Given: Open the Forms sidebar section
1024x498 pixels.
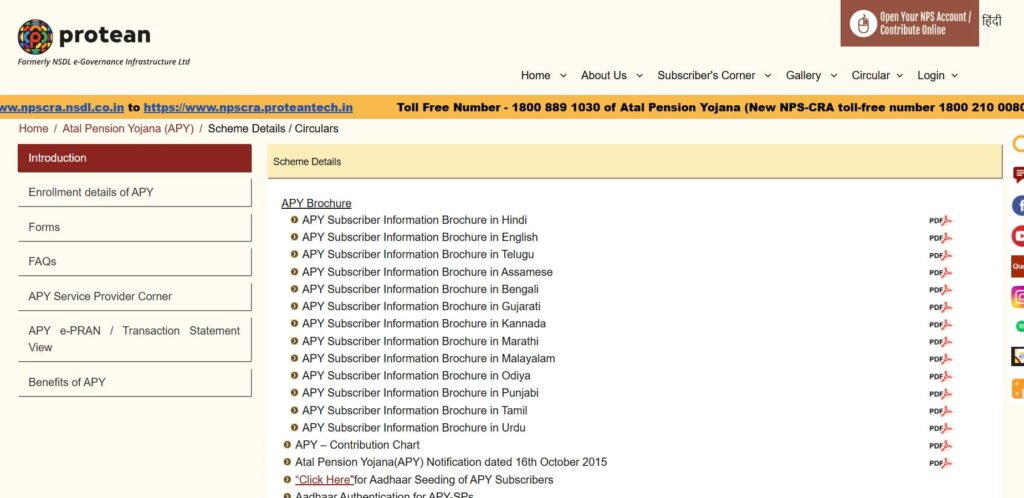Looking at the screenshot, I should pos(135,227).
